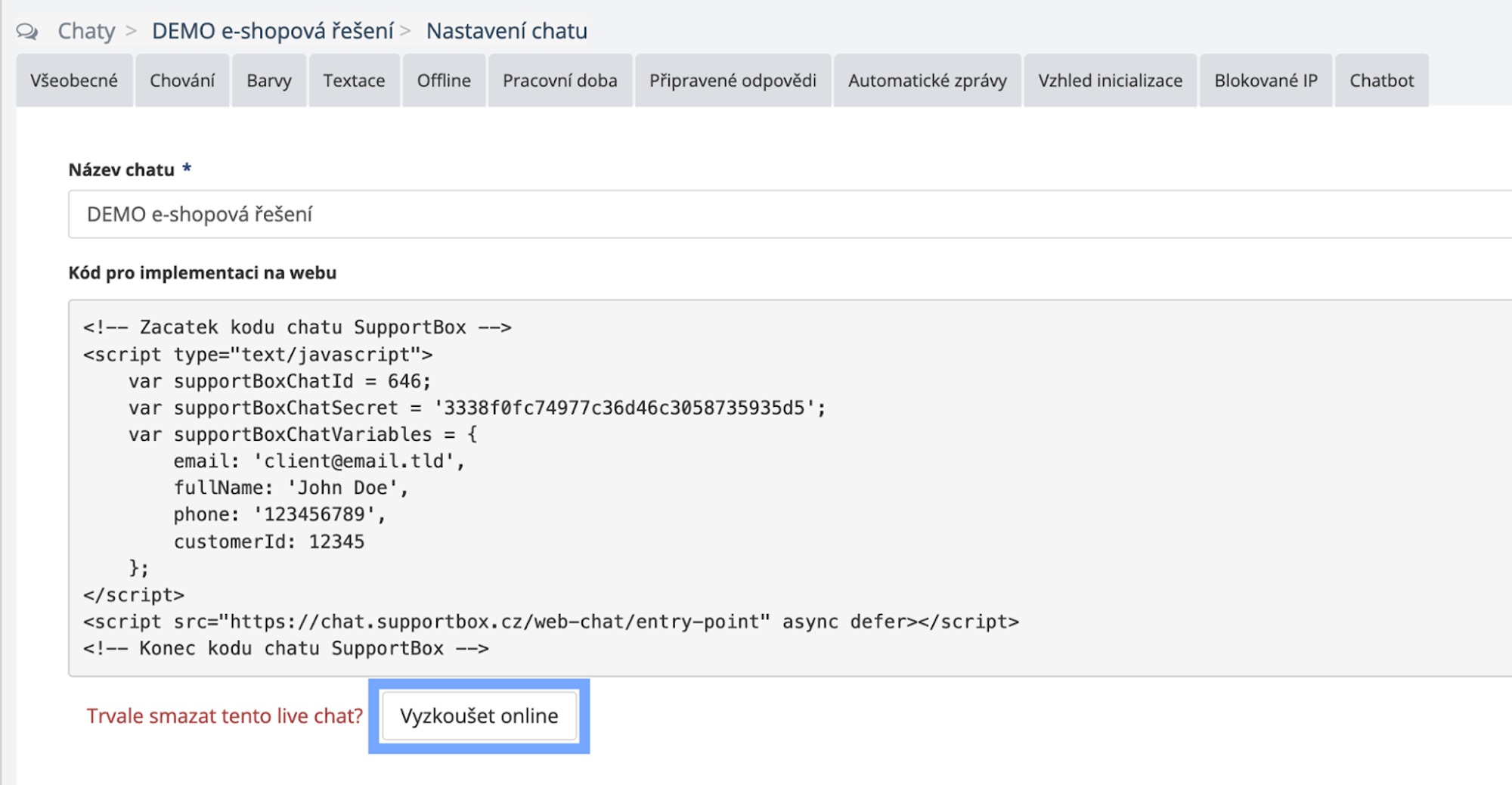
Task: Click the fullName 'John Doe' code line
Action: [291, 488]
